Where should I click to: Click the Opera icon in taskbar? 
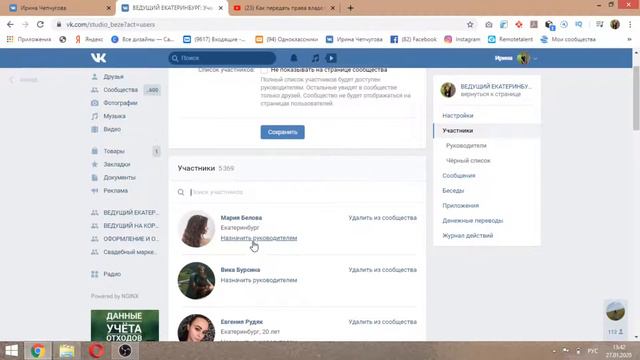tap(96, 351)
